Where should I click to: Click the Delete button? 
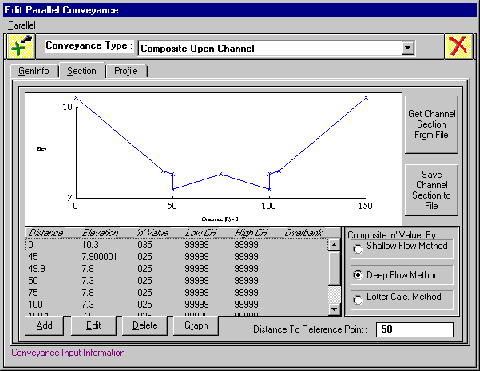coord(145,325)
